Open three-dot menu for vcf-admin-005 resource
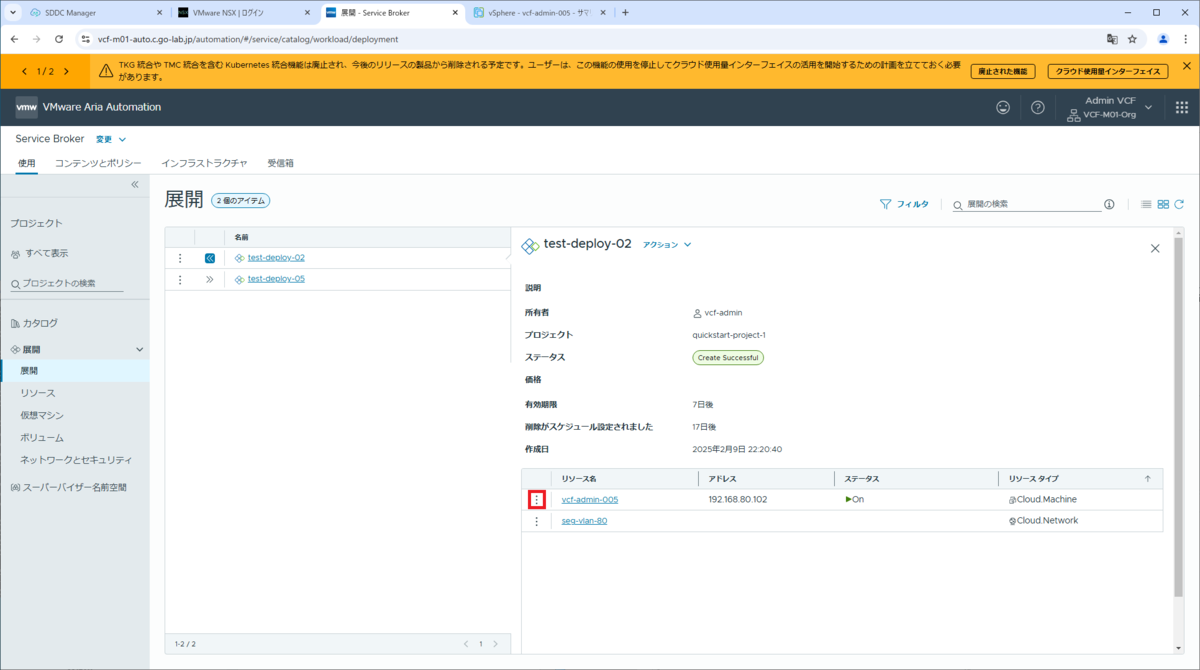Screen dimensions: 1200x670 tap(537, 499)
